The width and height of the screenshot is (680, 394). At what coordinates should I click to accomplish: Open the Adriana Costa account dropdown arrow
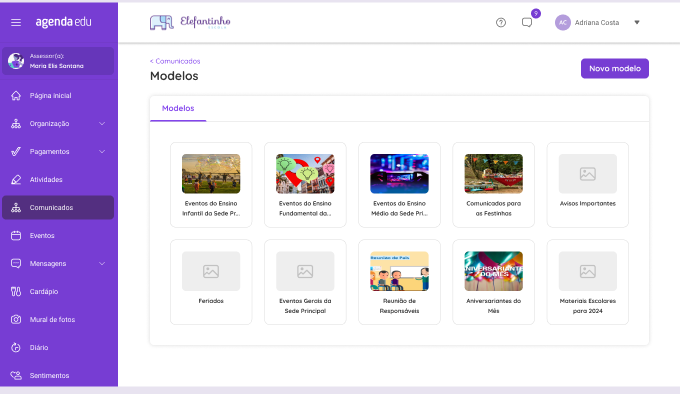tap(637, 23)
